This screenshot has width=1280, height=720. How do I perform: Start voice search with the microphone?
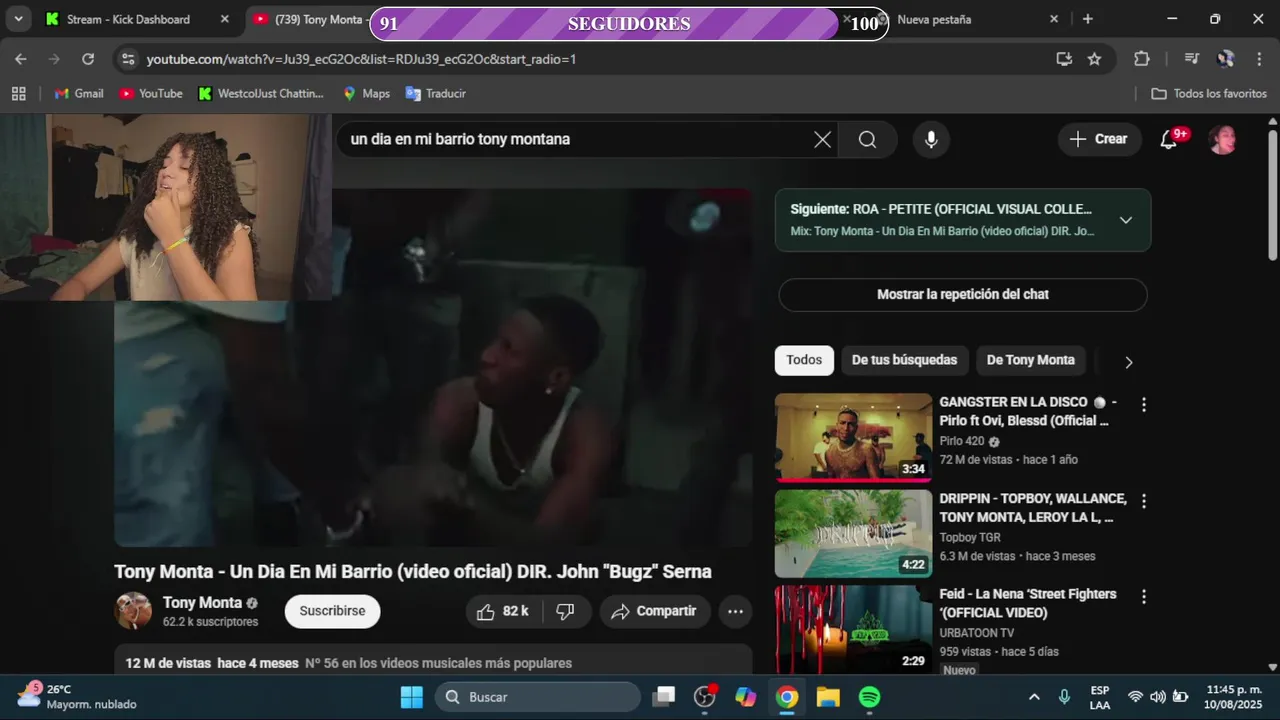click(x=931, y=139)
